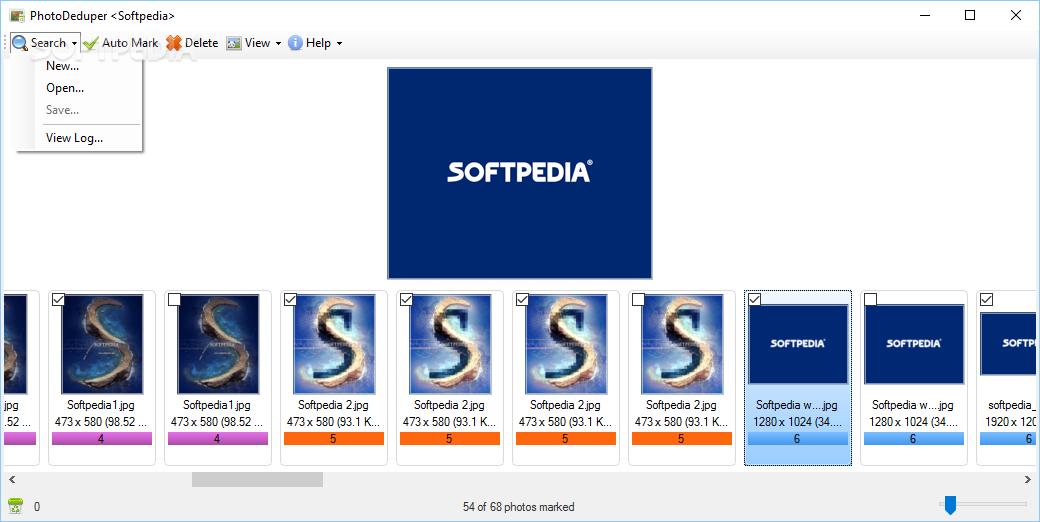This screenshot has width=1040, height=522.
Task: Uncheck the checked Softpedia1.jpg photo checkbox
Action: (x=58, y=300)
